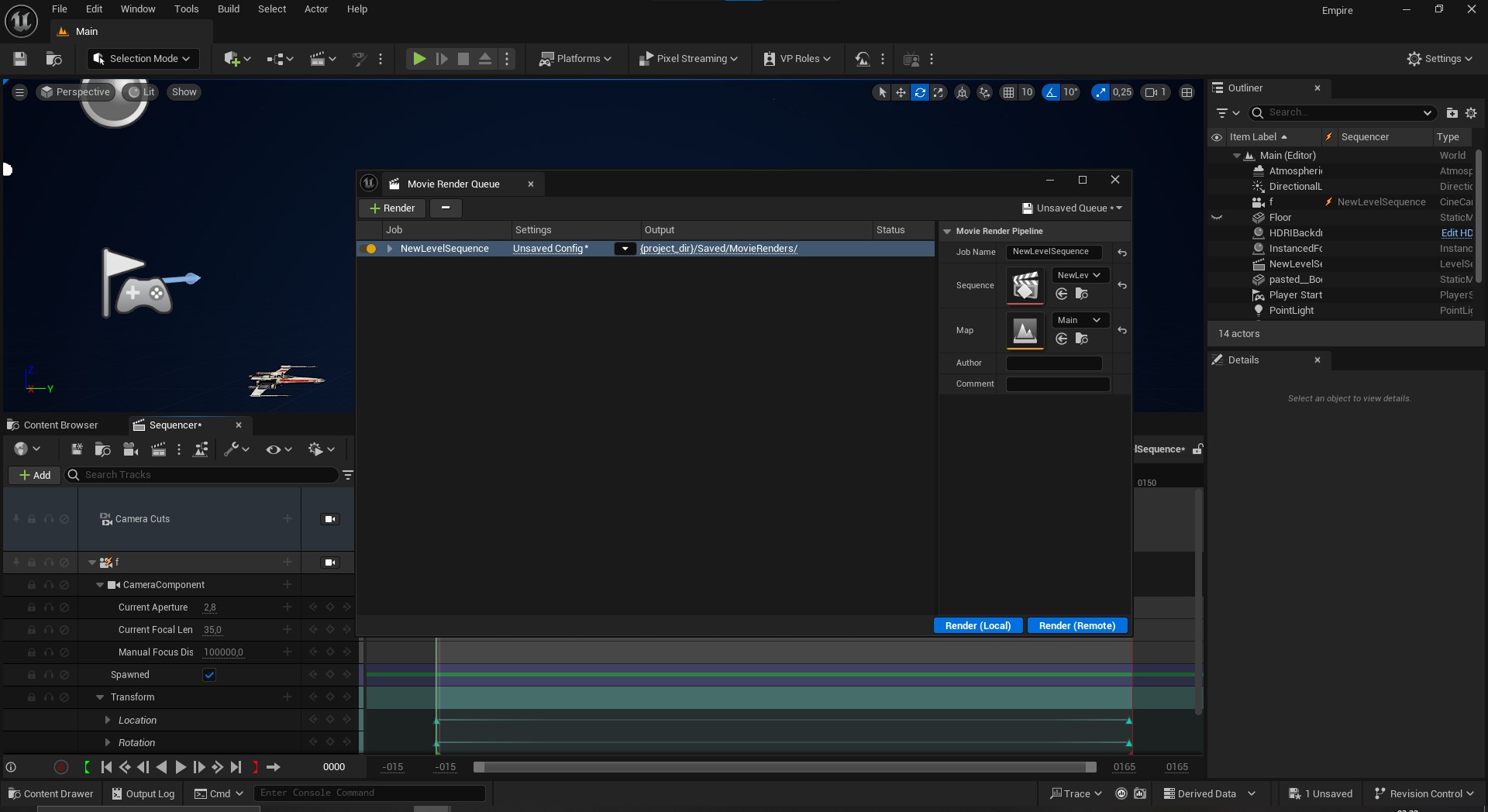Play the level in editor

click(418, 59)
